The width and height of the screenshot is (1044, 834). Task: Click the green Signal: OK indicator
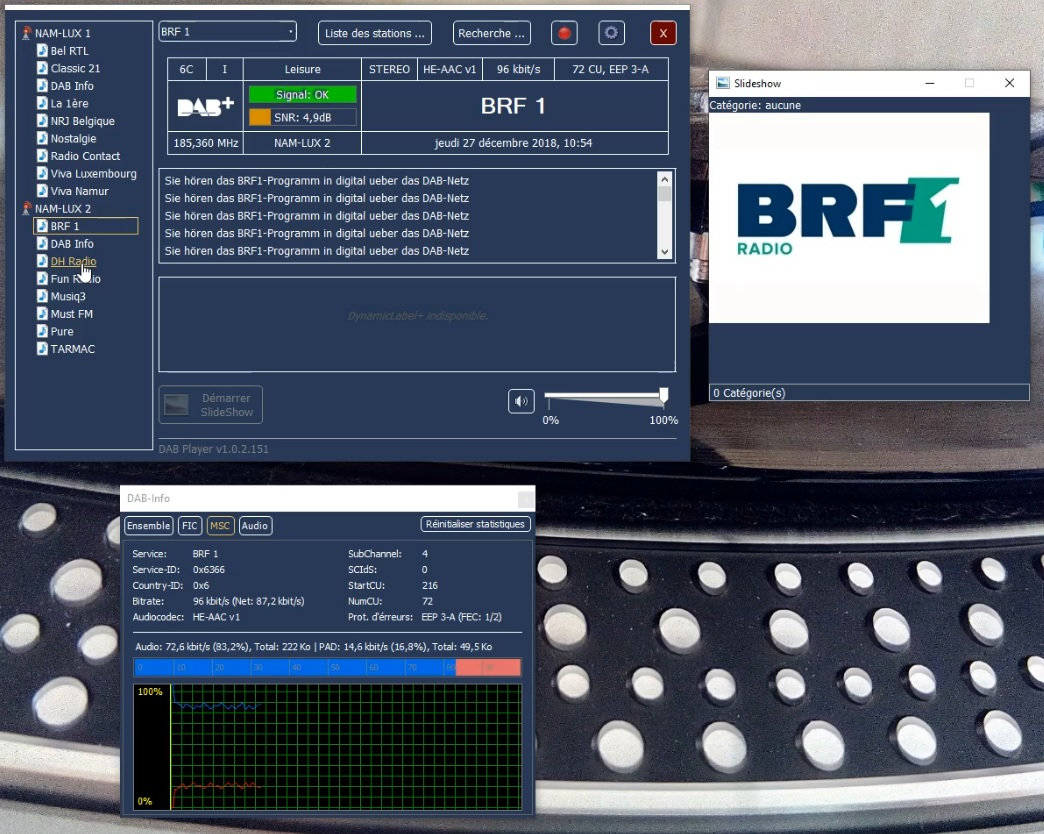pyautogui.click(x=302, y=95)
